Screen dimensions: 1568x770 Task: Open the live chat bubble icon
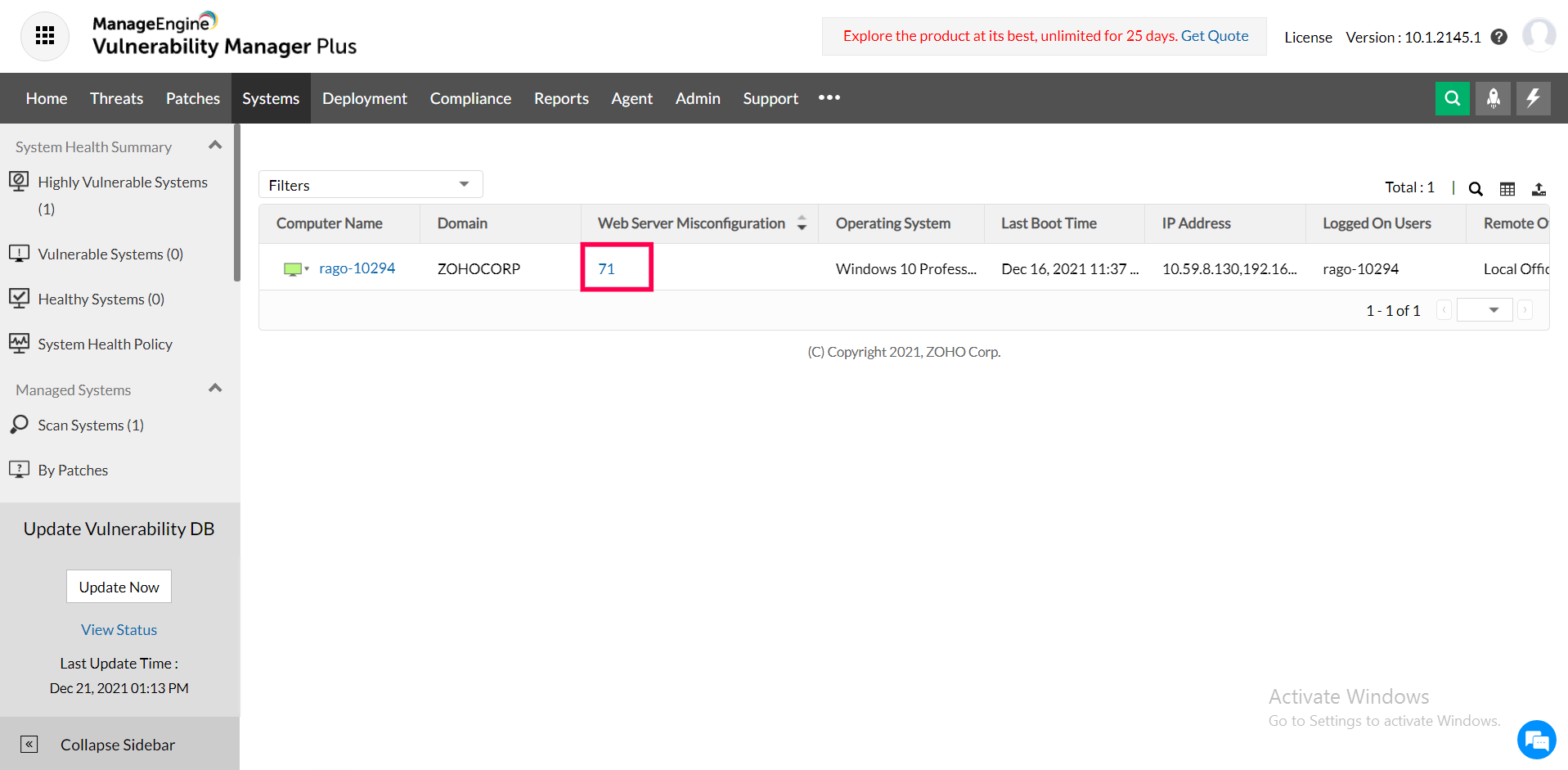[1537, 741]
